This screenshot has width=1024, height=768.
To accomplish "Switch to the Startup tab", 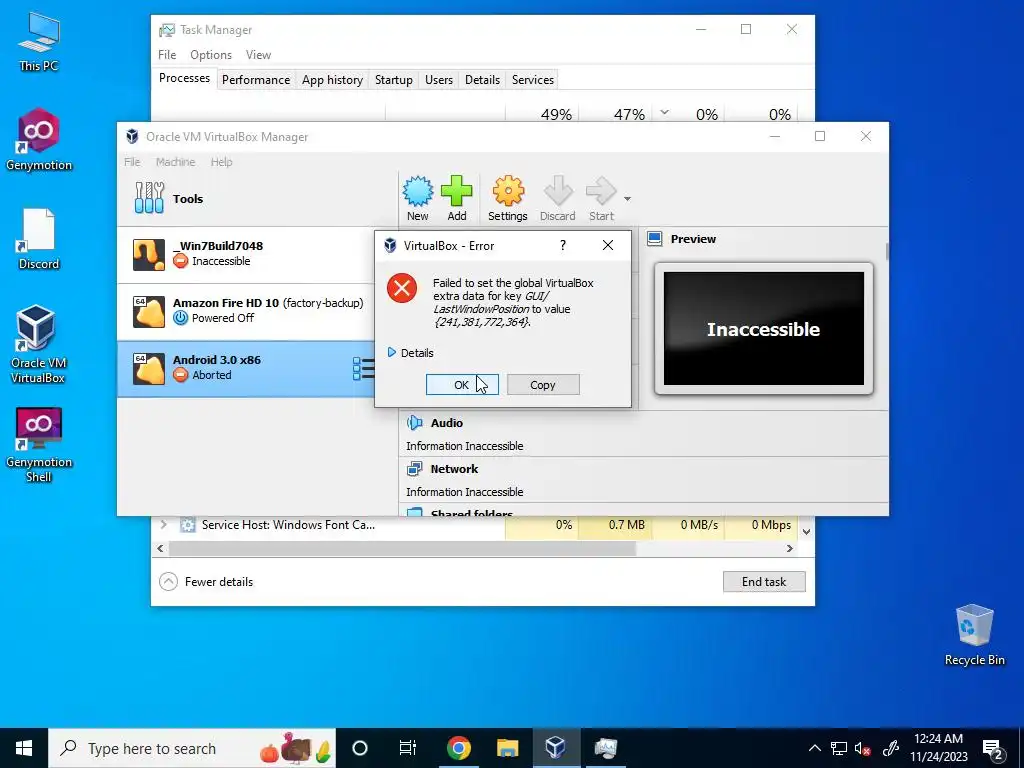I will tap(394, 80).
